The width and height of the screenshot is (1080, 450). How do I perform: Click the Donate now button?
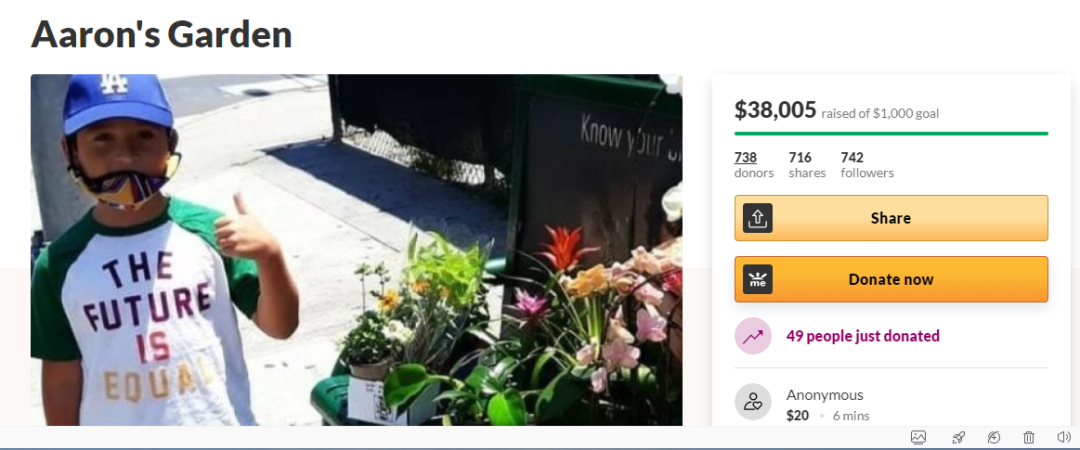(891, 279)
